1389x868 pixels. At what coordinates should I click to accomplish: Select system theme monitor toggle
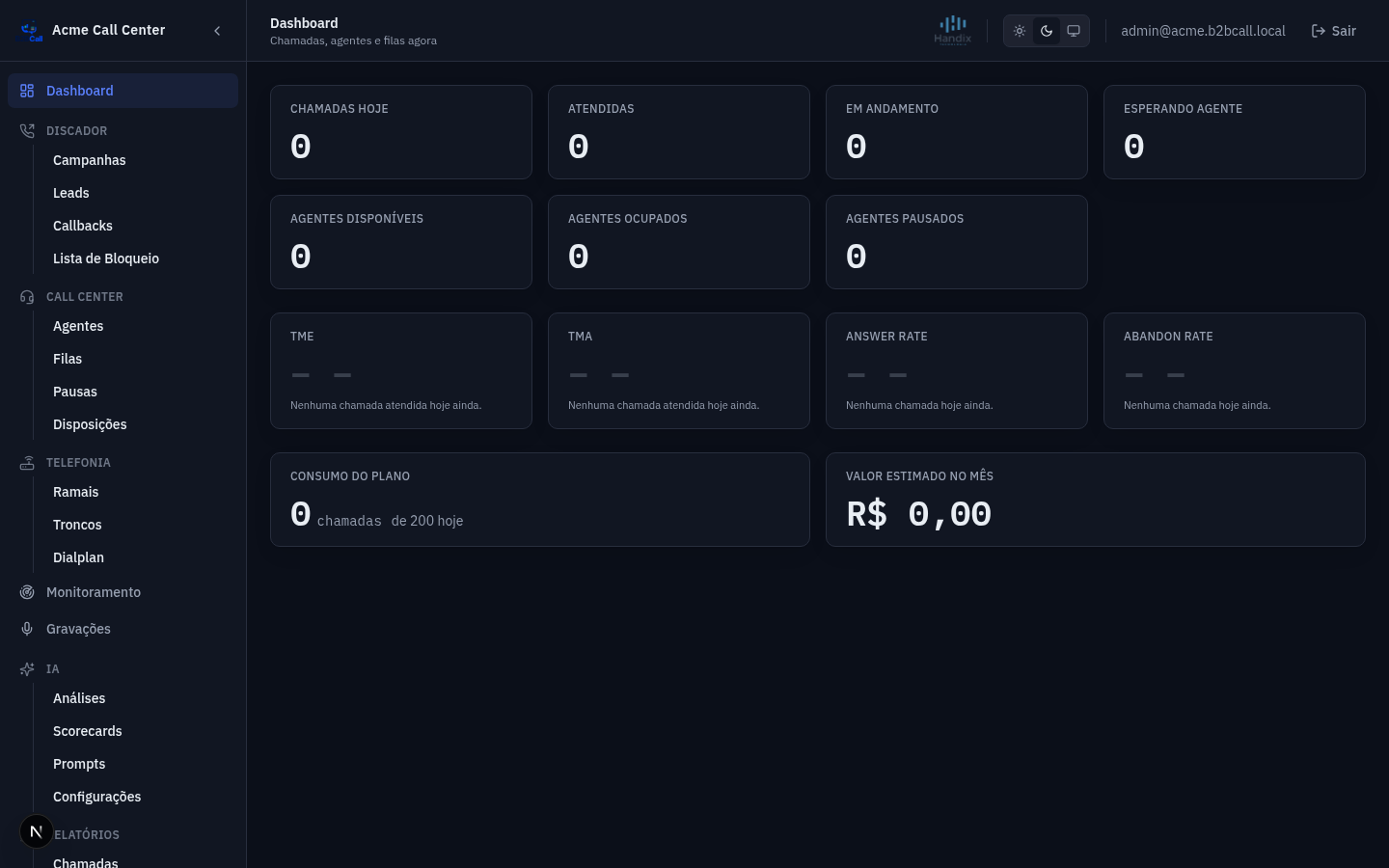pyautogui.click(x=1074, y=31)
